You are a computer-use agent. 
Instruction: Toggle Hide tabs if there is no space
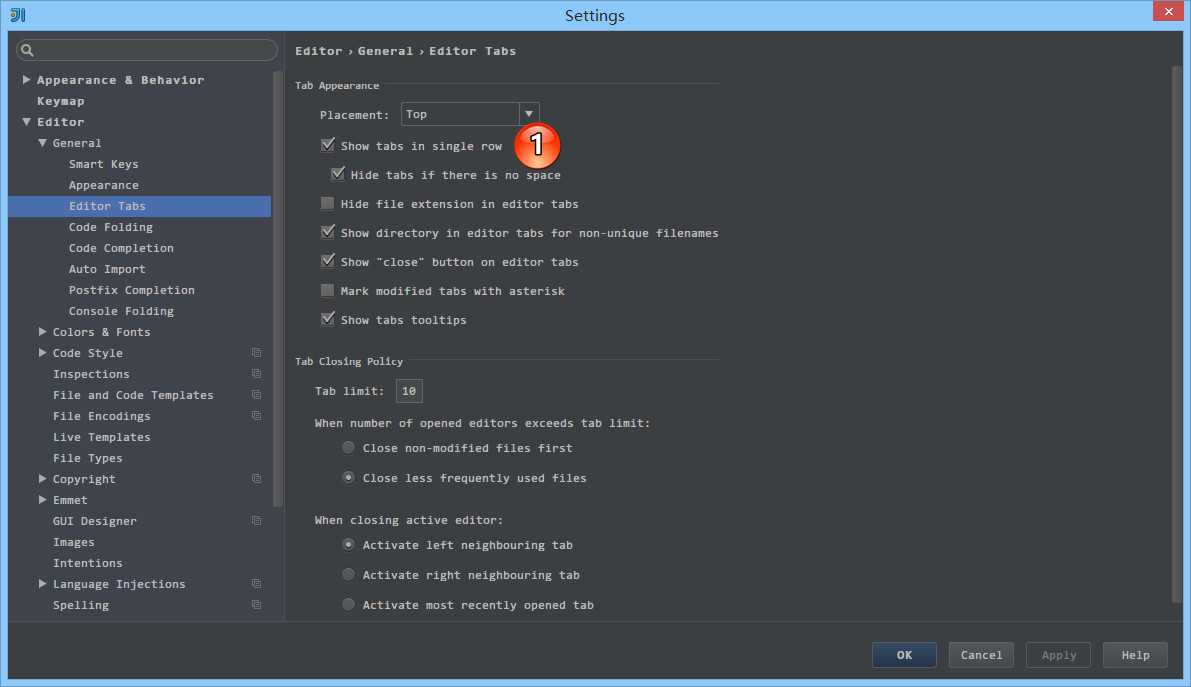[337, 174]
